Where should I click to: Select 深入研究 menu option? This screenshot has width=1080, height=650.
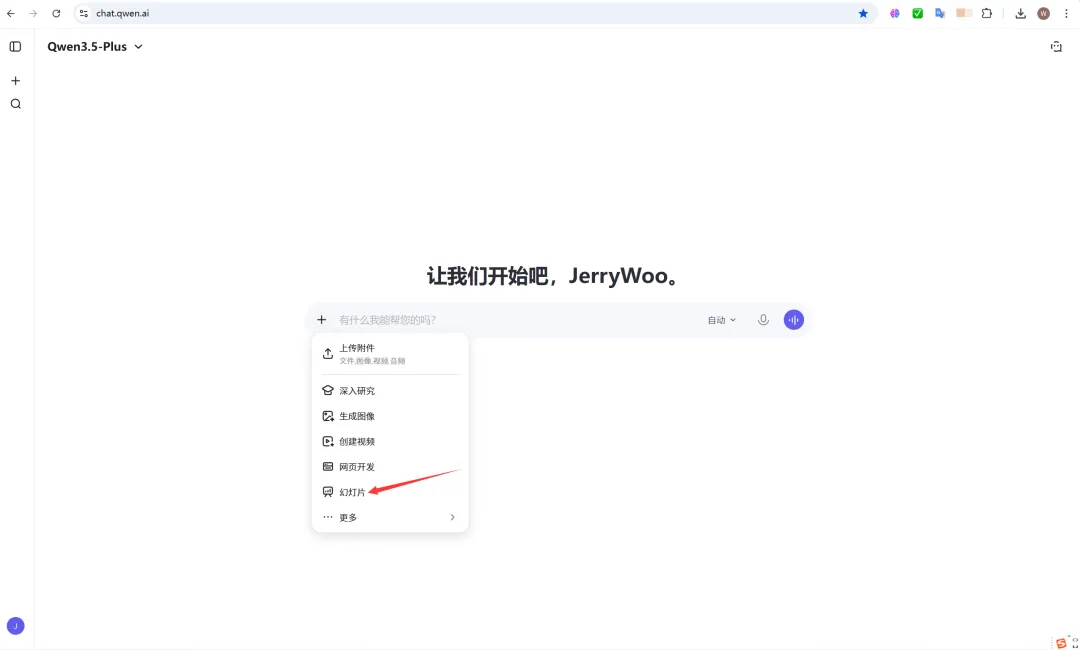[x=390, y=390]
